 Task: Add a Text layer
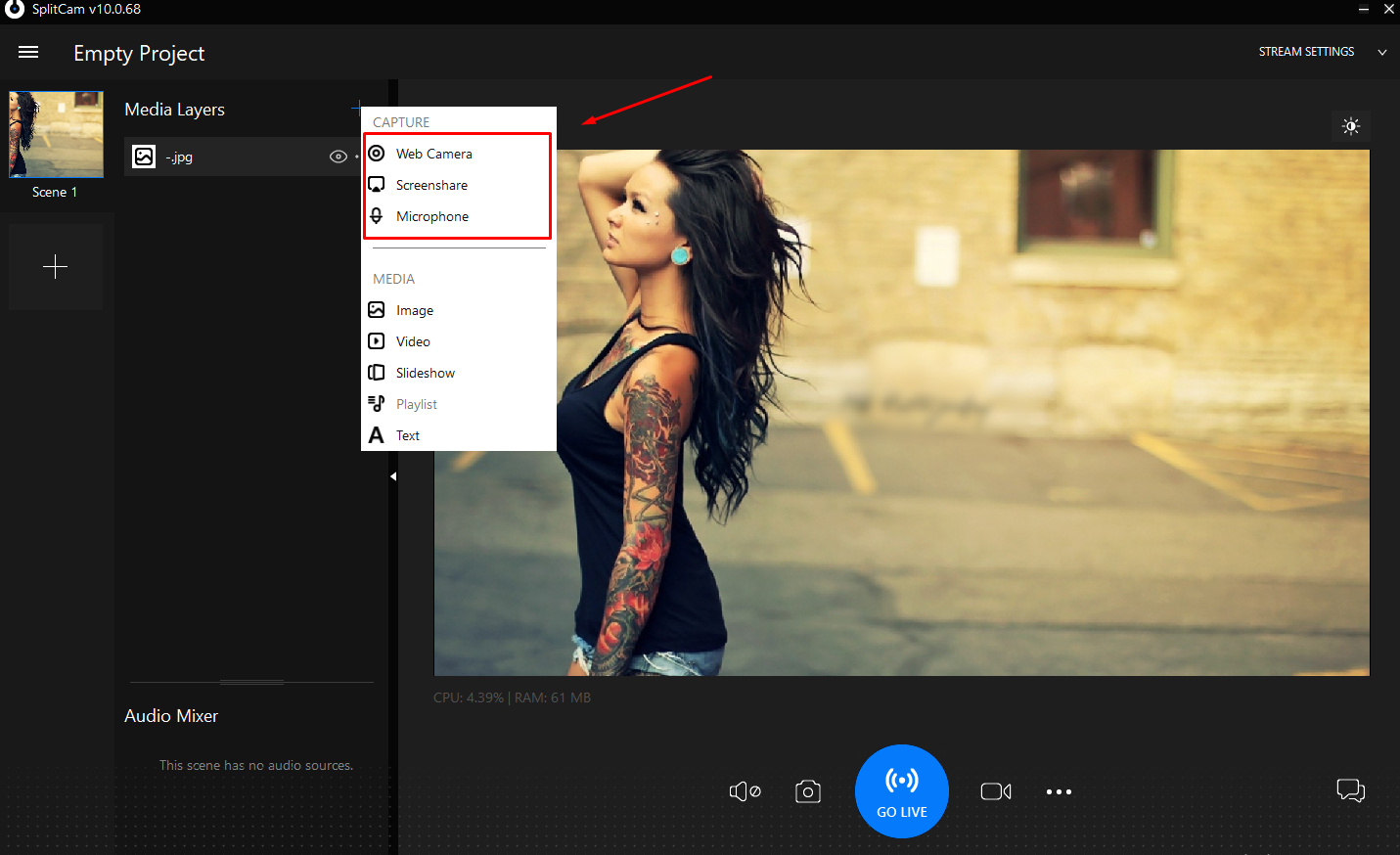[407, 435]
